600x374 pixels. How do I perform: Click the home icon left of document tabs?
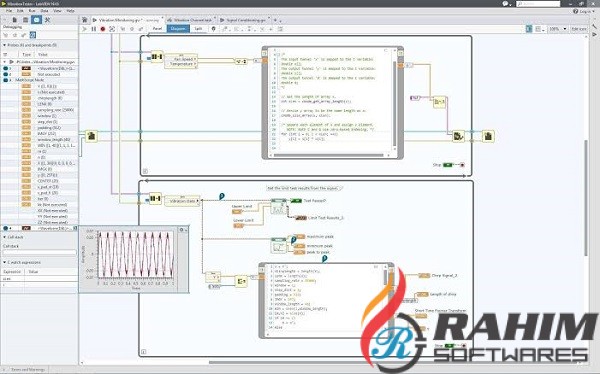85,20
